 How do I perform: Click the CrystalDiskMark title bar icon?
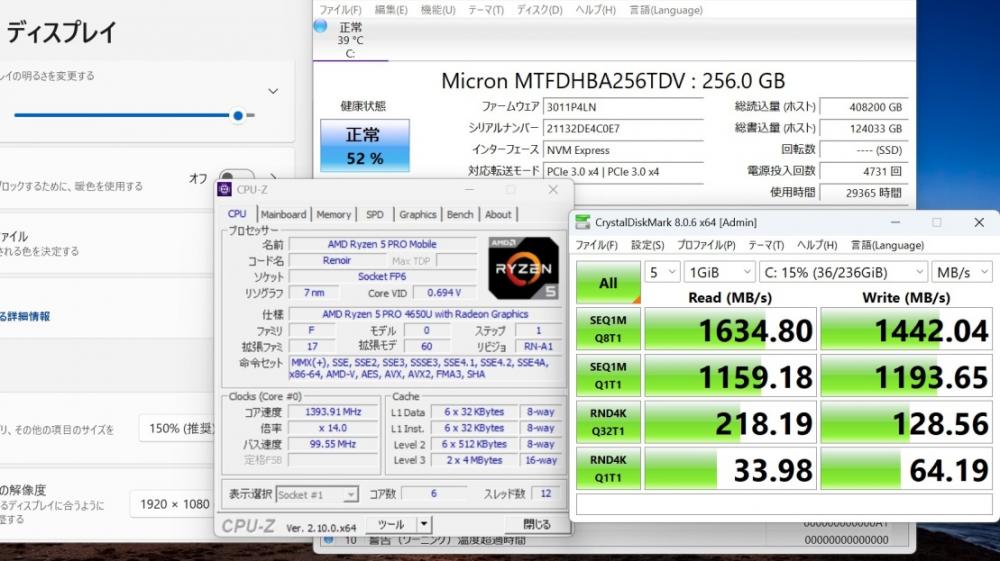click(x=582, y=222)
